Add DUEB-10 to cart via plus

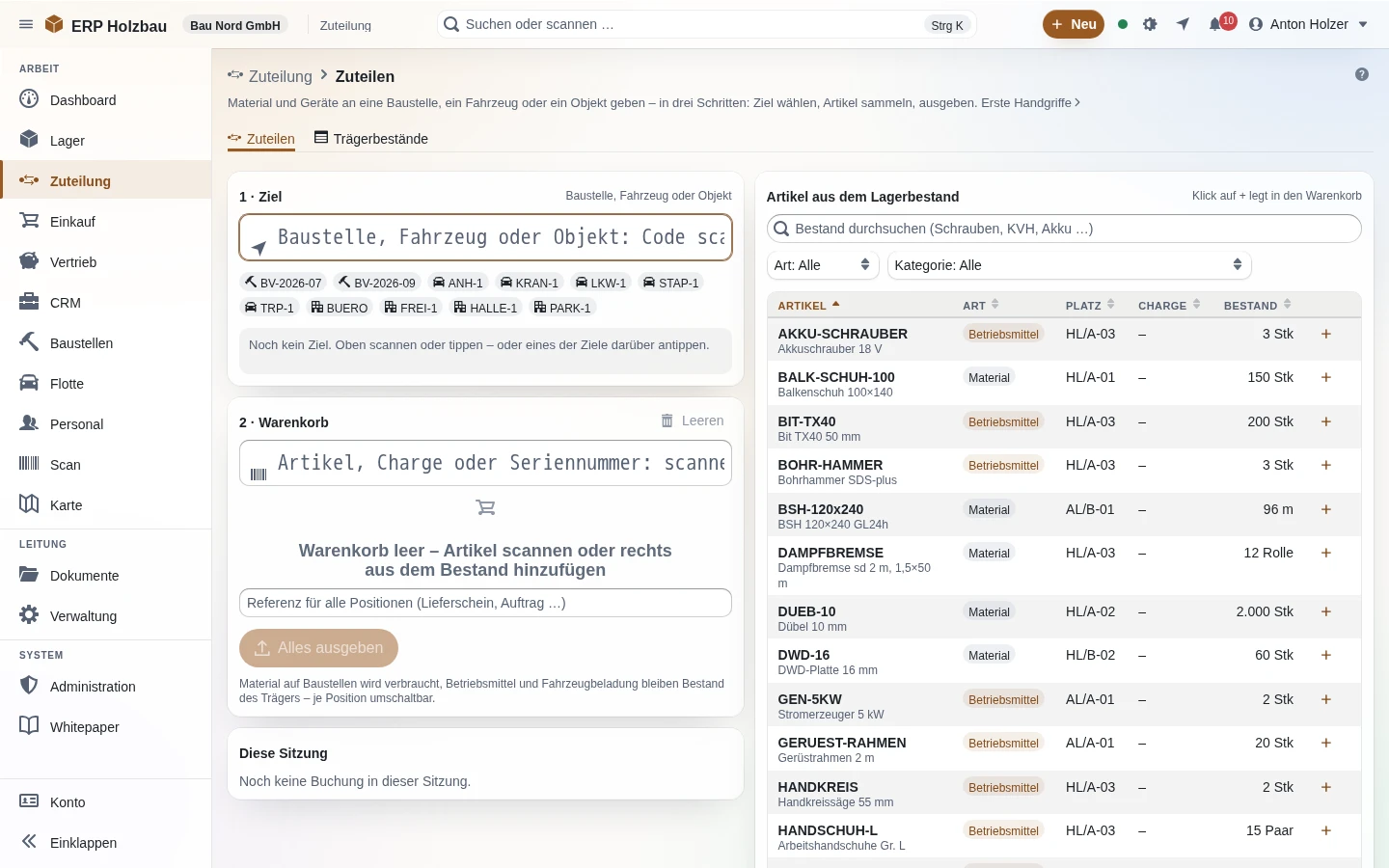coord(1326,611)
